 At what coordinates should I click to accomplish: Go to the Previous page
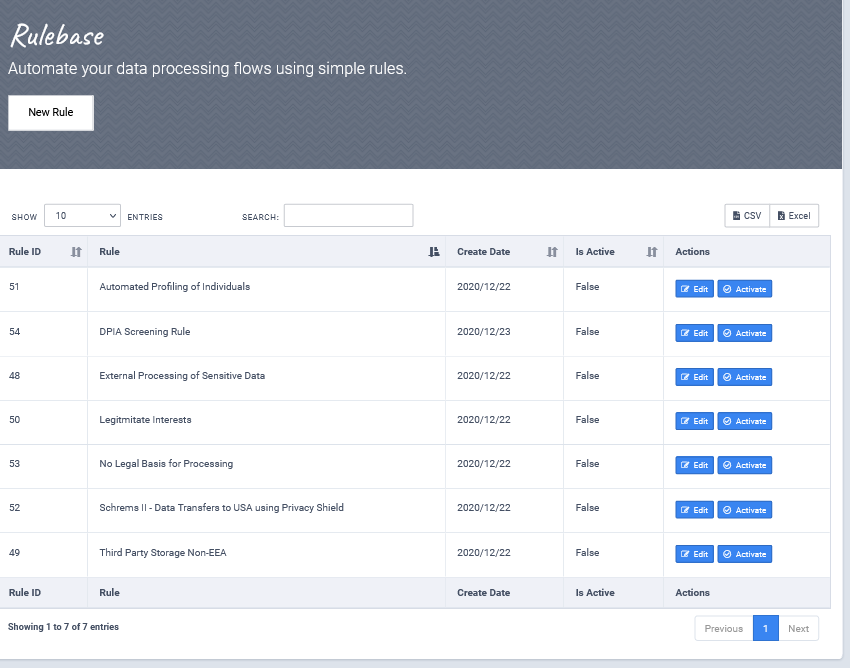tap(724, 628)
